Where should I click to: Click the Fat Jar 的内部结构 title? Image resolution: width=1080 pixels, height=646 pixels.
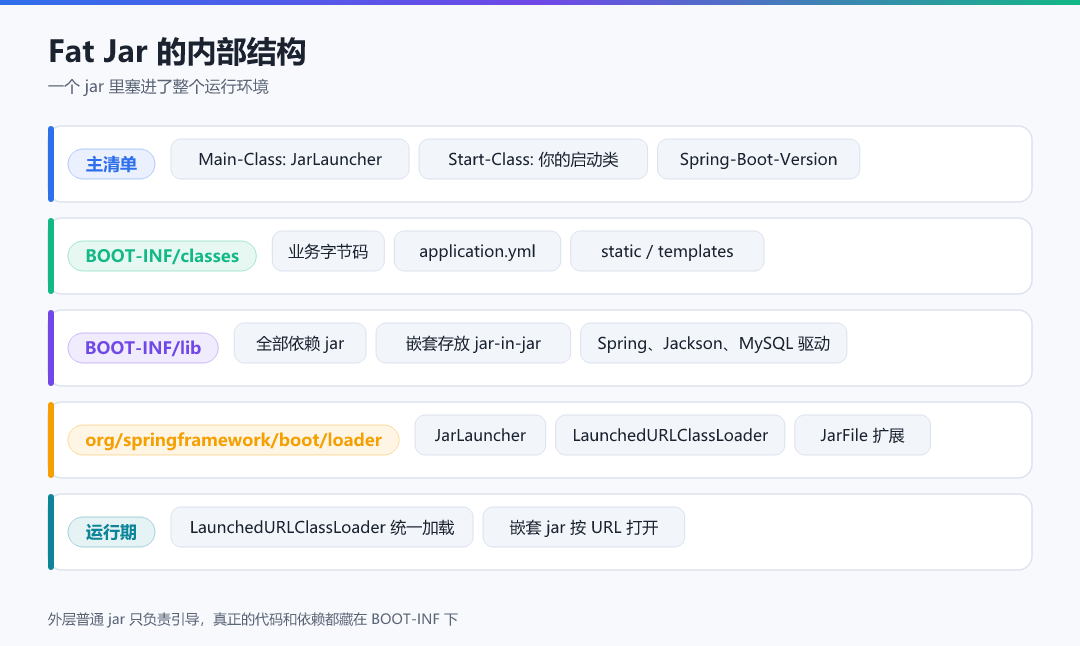tap(177, 52)
